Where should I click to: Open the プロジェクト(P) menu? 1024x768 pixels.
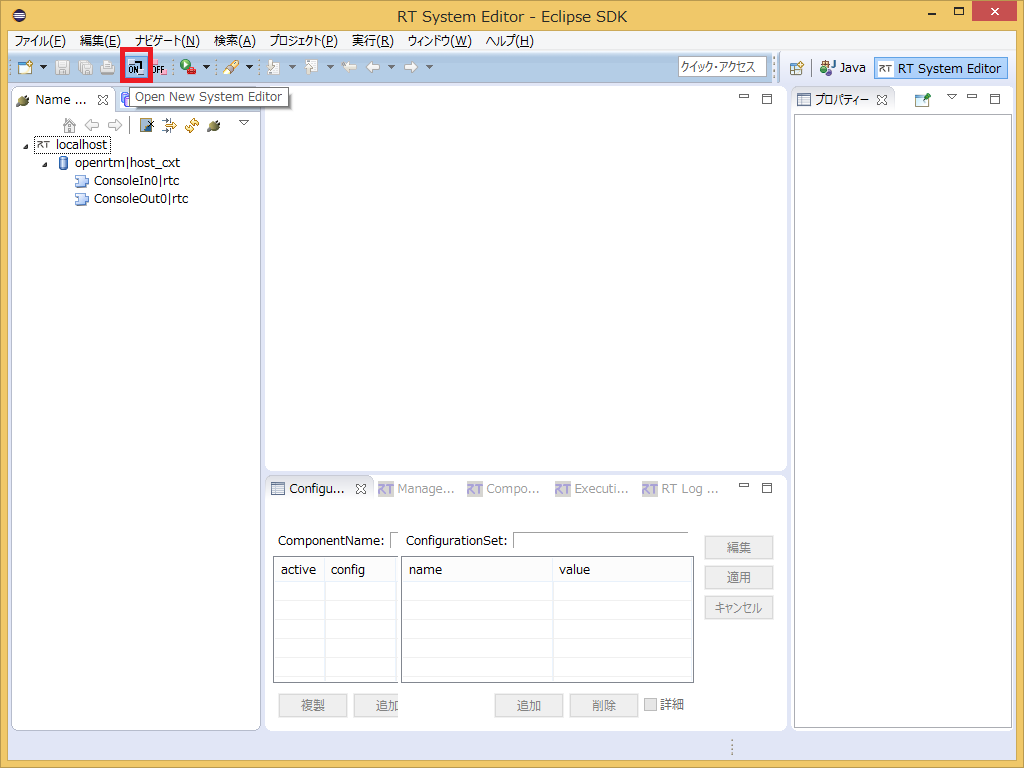[304, 41]
